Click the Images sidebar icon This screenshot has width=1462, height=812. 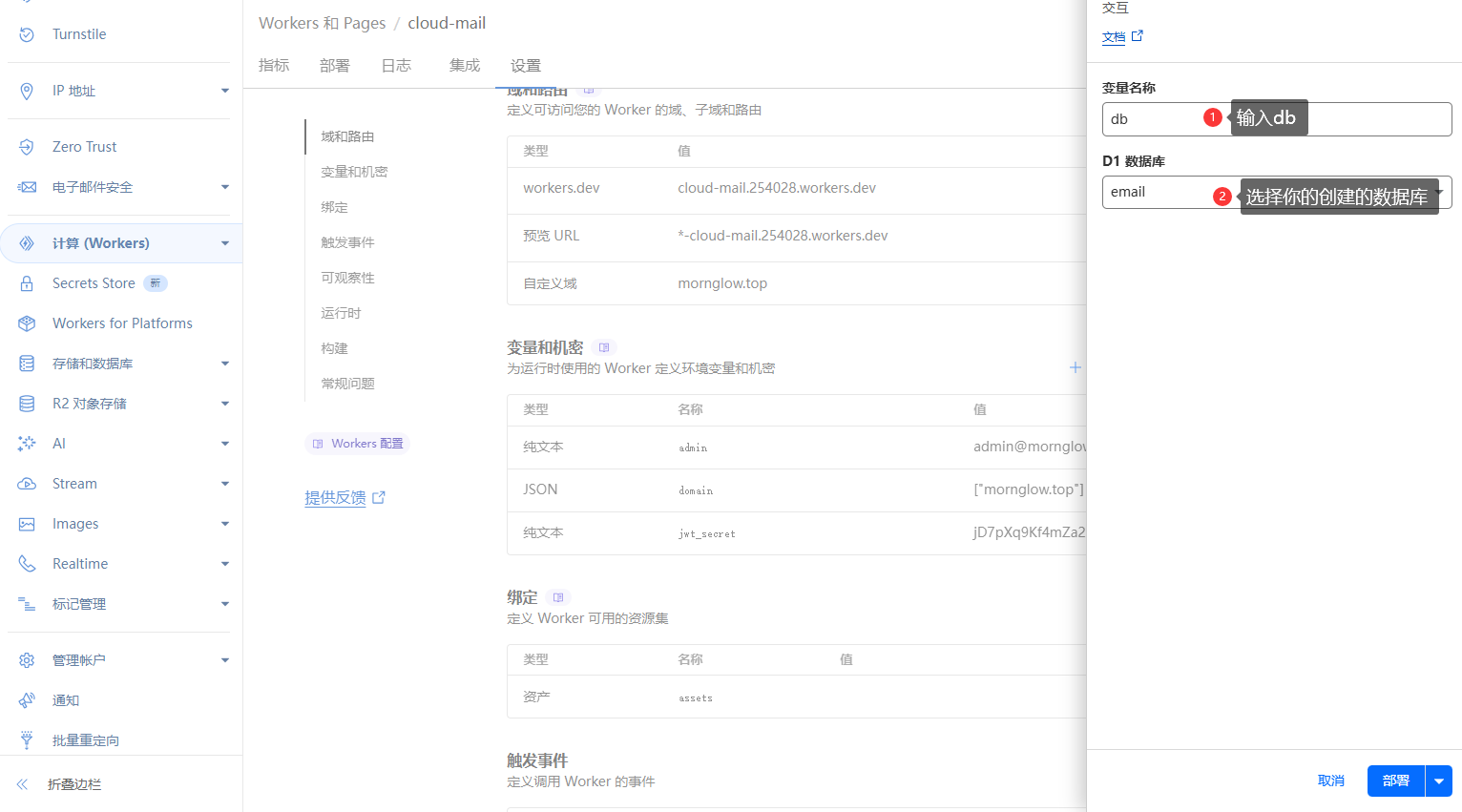pos(27,524)
